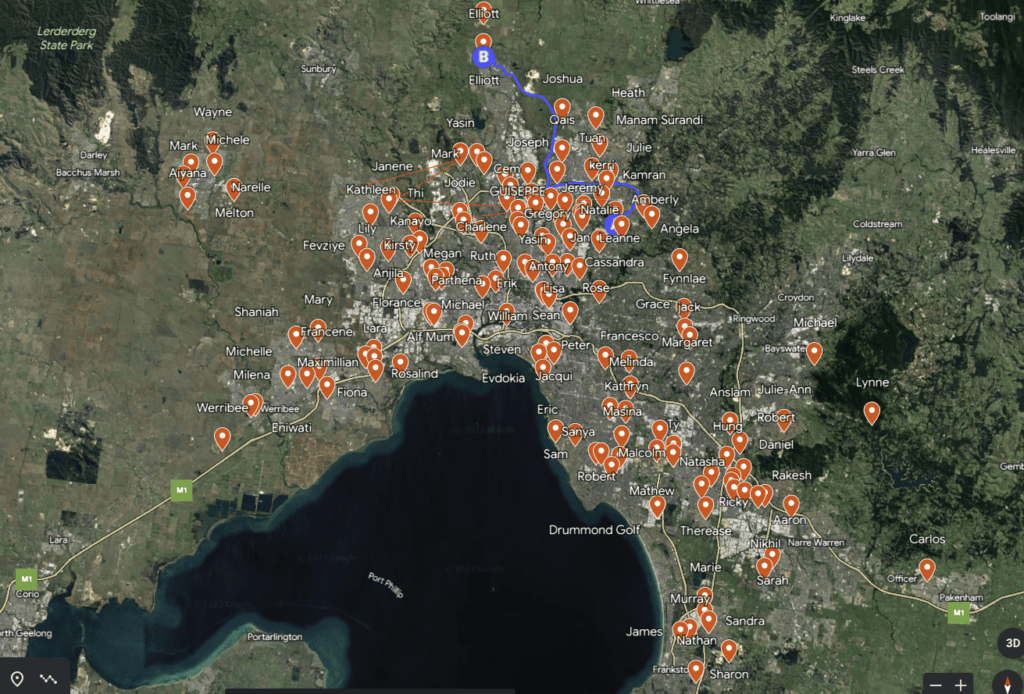Open the Eniwati placemark pin
This screenshot has height=694, width=1024.
pyautogui.click(x=222, y=437)
